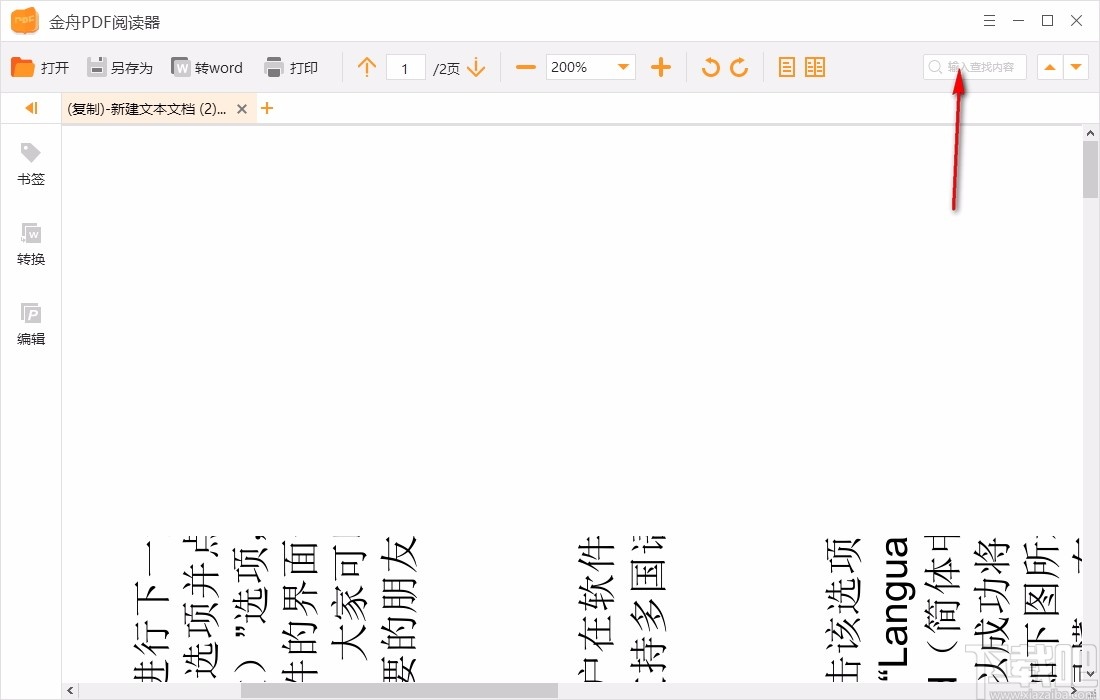Close the 新建文本文档 document tab
The width and height of the screenshot is (1100, 700).
[x=242, y=109]
